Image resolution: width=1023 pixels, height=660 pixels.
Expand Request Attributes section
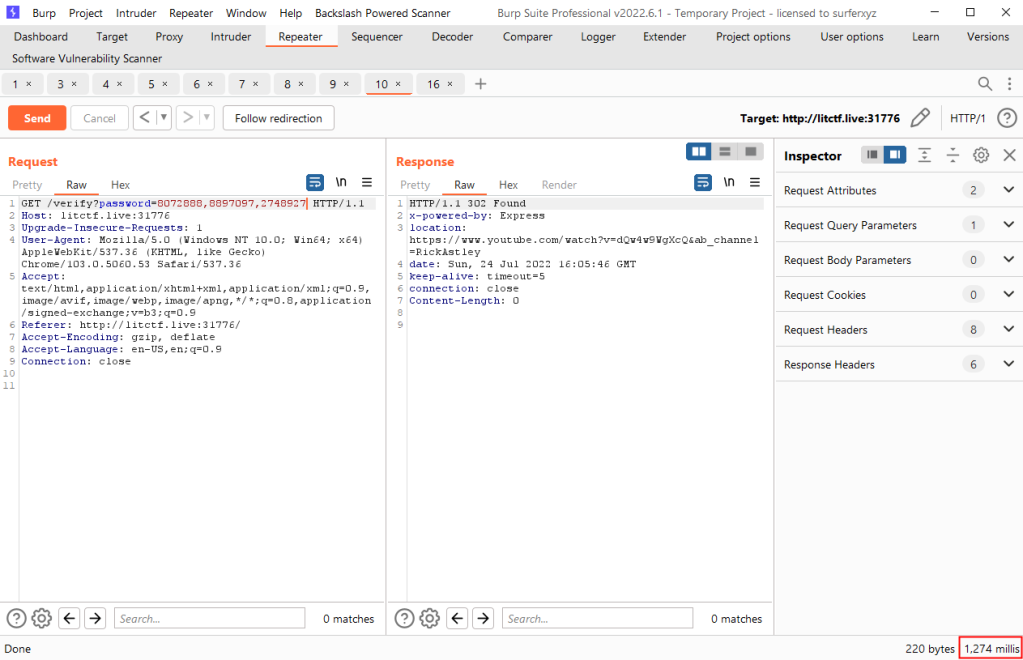(x=1008, y=190)
